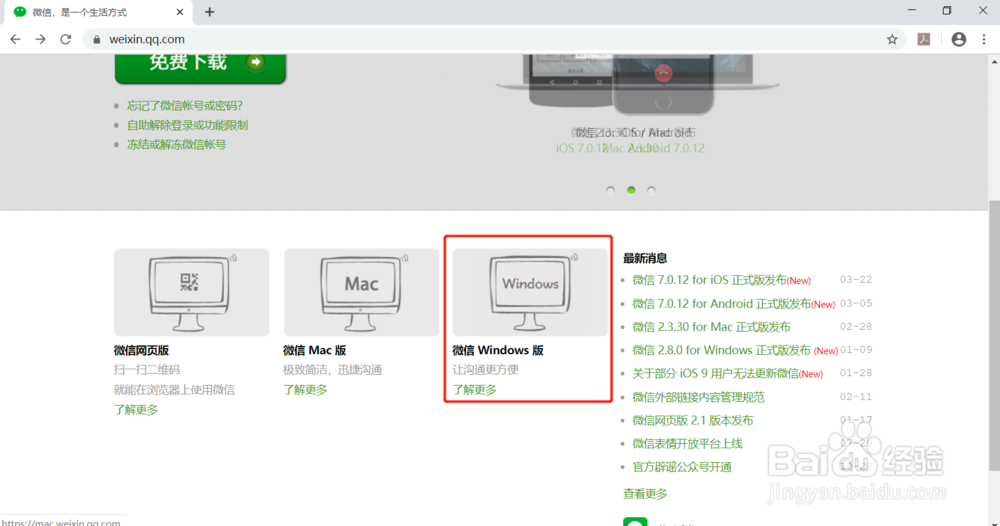
Task: Open the Chrome profile avatar
Action: tap(959, 40)
